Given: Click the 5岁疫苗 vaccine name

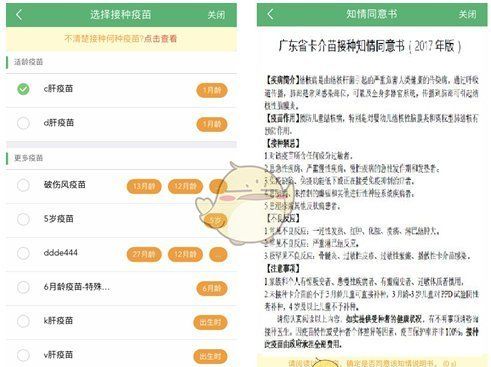Looking at the screenshot, I should (59, 219).
